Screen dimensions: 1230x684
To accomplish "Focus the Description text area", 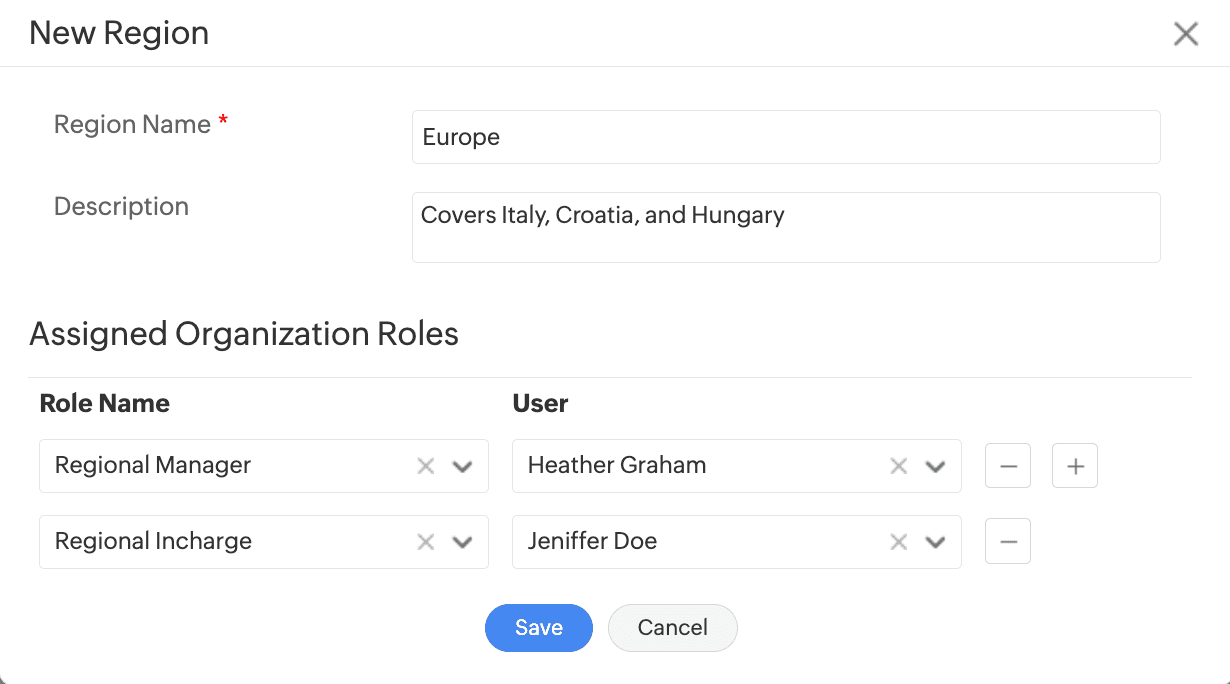I will point(785,227).
